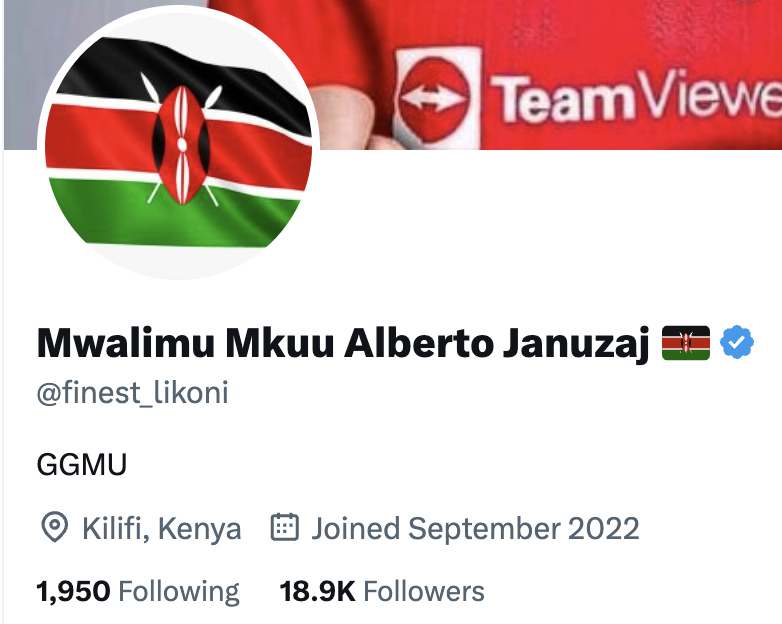Image resolution: width=782 pixels, height=624 pixels.
Task: Click the TeamViewer wordmark on the shirt
Action: (x=637, y=97)
